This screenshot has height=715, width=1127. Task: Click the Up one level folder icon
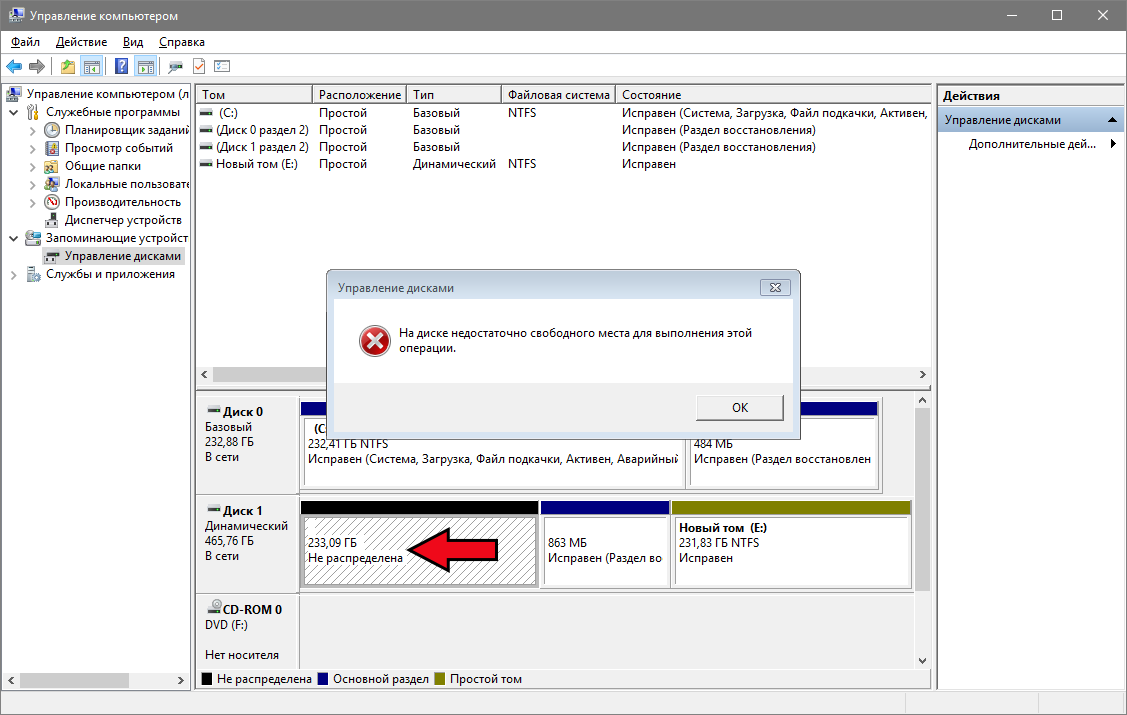tap(67, 66)
